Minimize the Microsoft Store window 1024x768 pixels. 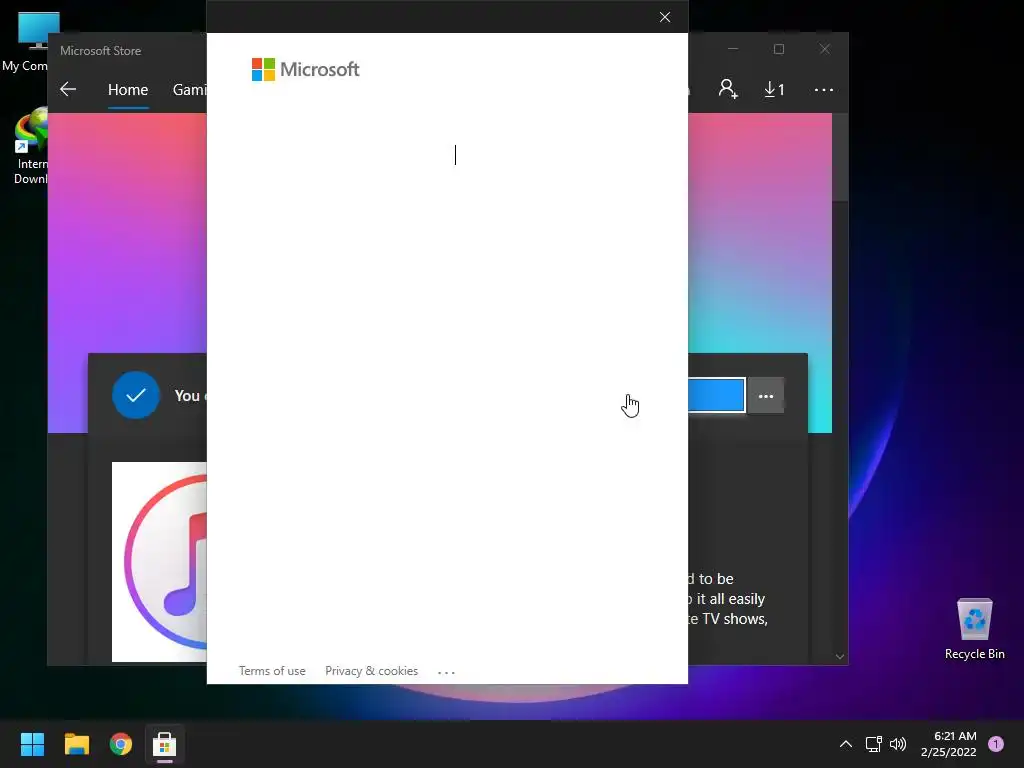point(733,50)
